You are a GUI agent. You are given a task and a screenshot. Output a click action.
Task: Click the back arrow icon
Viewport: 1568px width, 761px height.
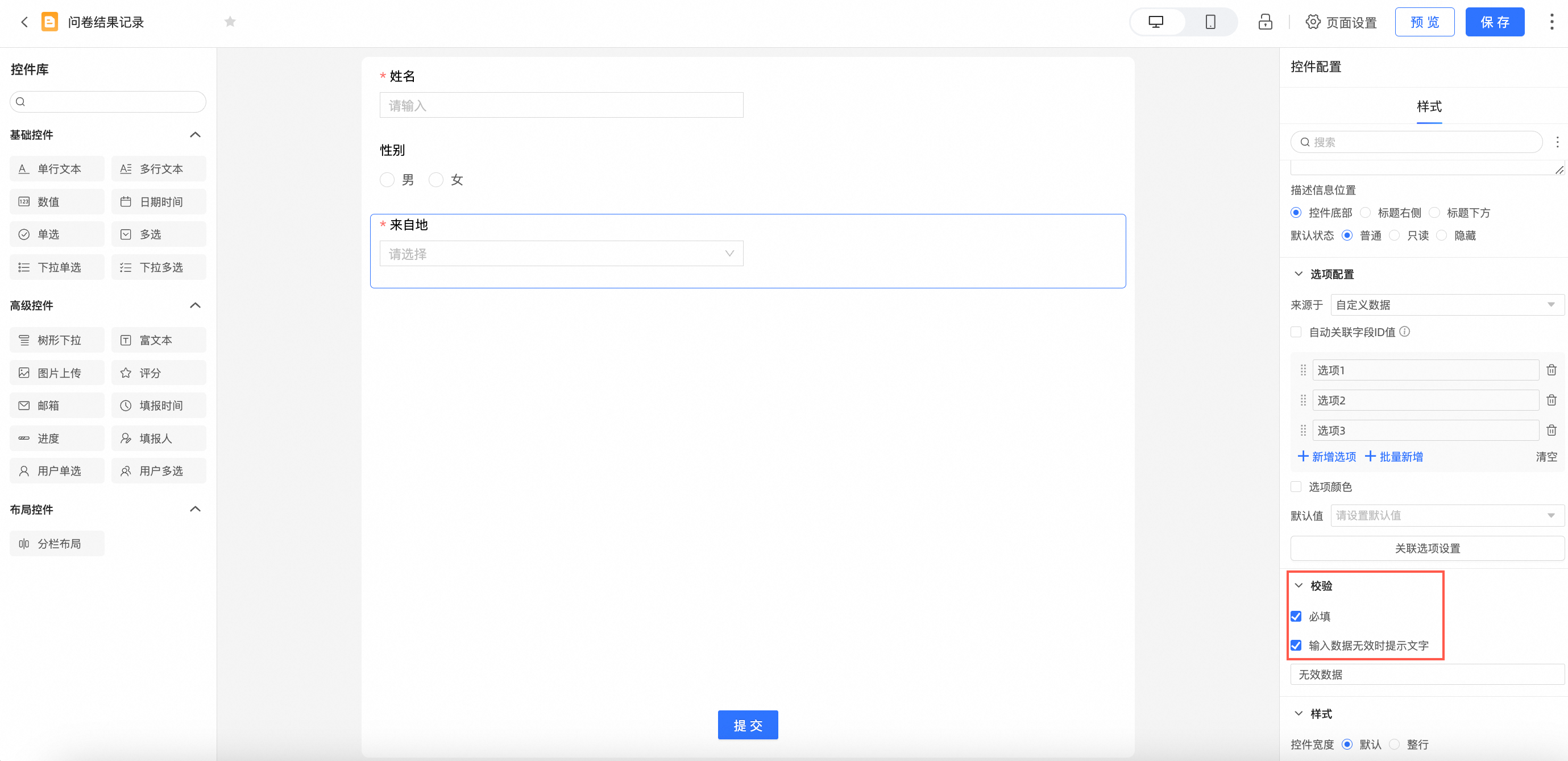24,22
